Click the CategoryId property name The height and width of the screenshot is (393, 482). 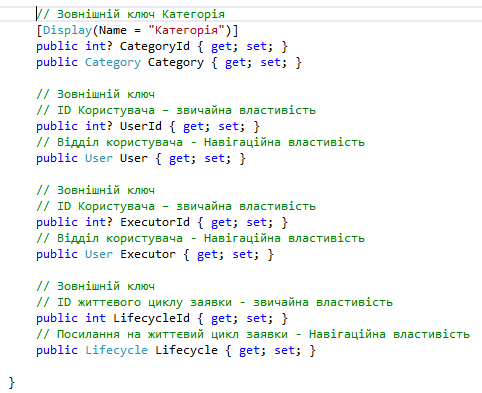(155, 46)
